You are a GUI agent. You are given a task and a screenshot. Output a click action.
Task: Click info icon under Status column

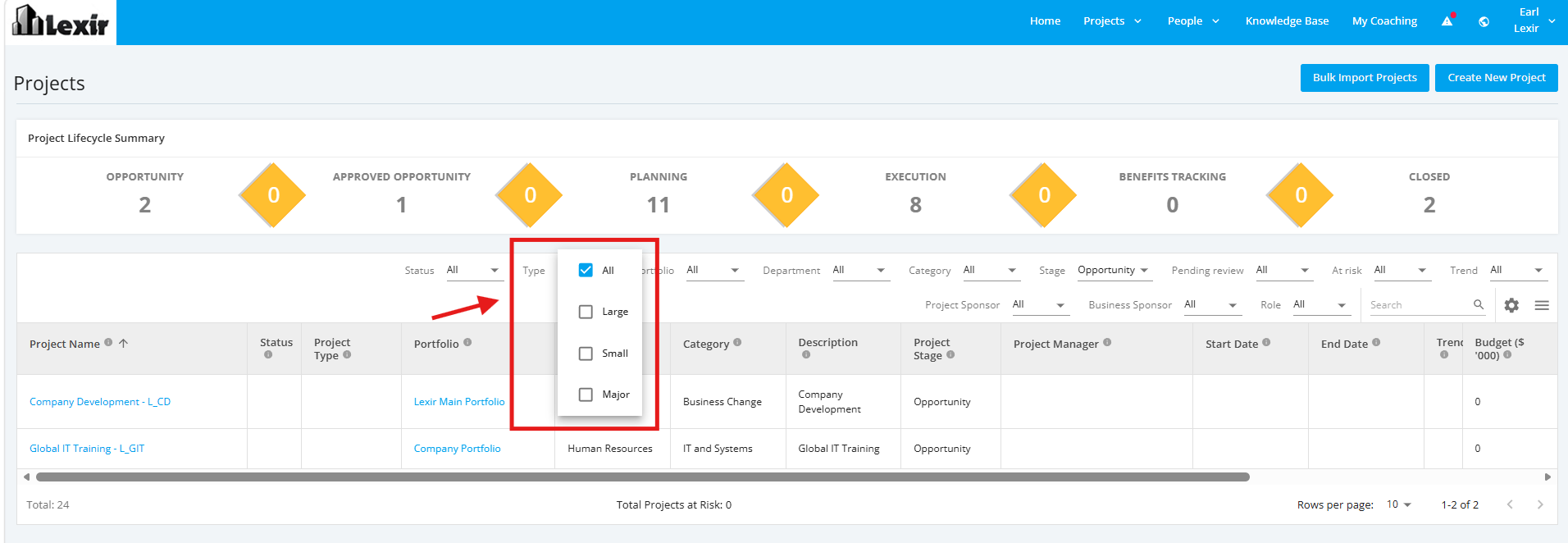click(268, 355)
